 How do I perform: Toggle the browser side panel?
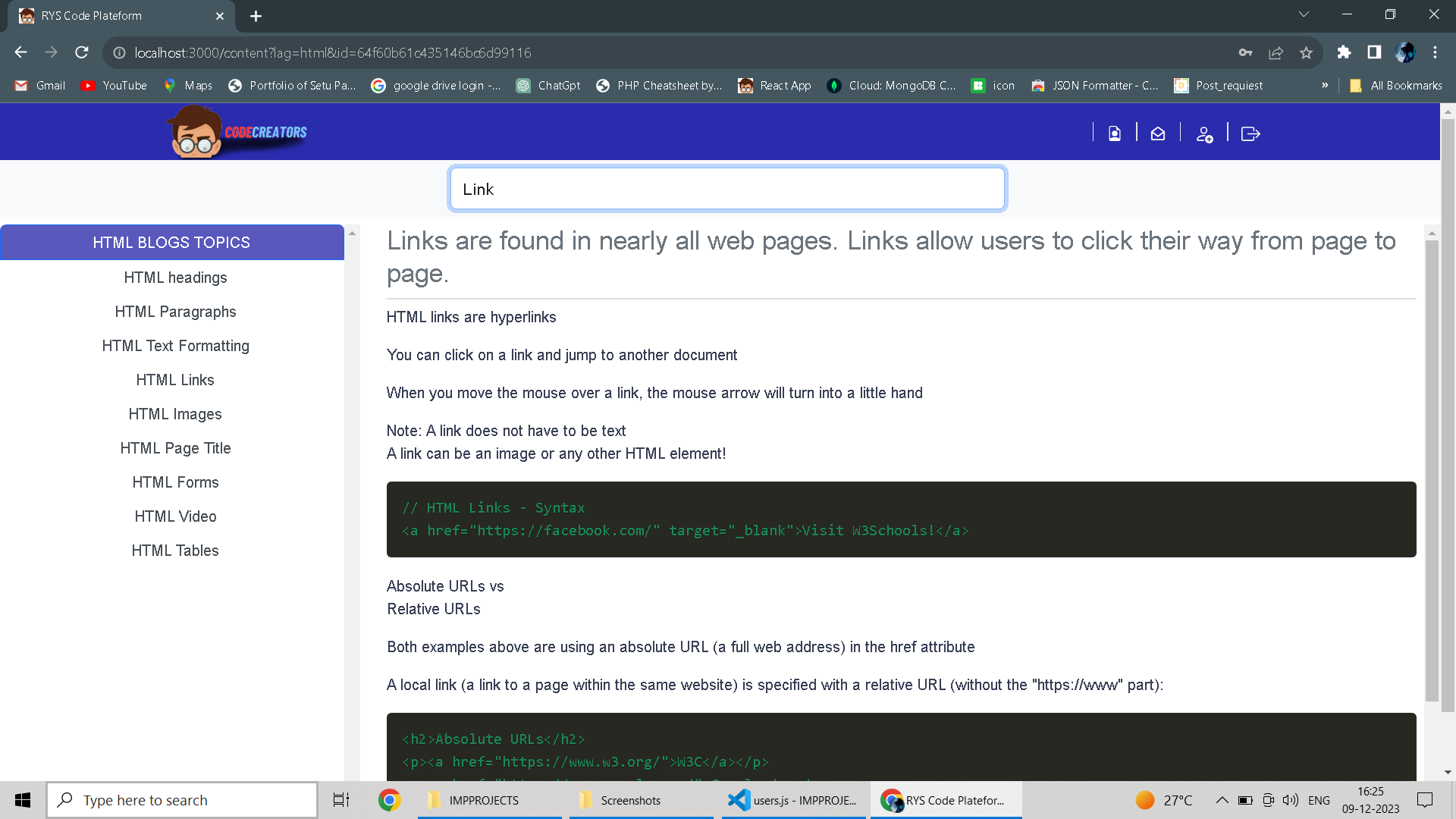(1374, 52)
